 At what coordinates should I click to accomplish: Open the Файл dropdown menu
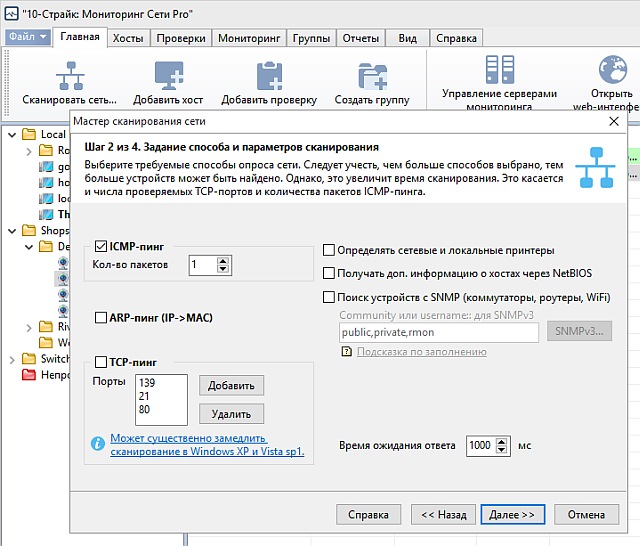tap(28, 37)
